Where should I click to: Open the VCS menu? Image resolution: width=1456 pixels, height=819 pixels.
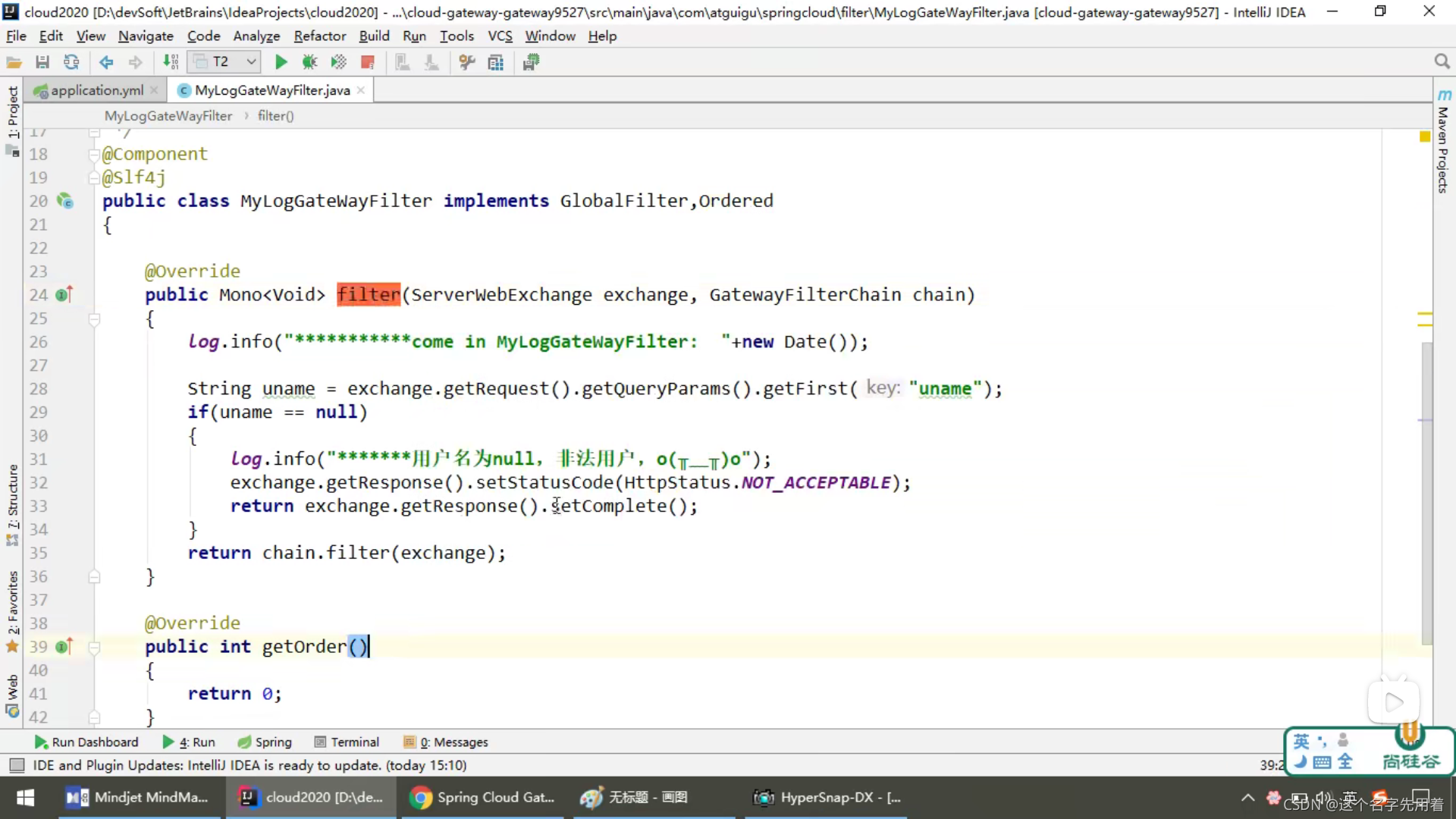500,36
